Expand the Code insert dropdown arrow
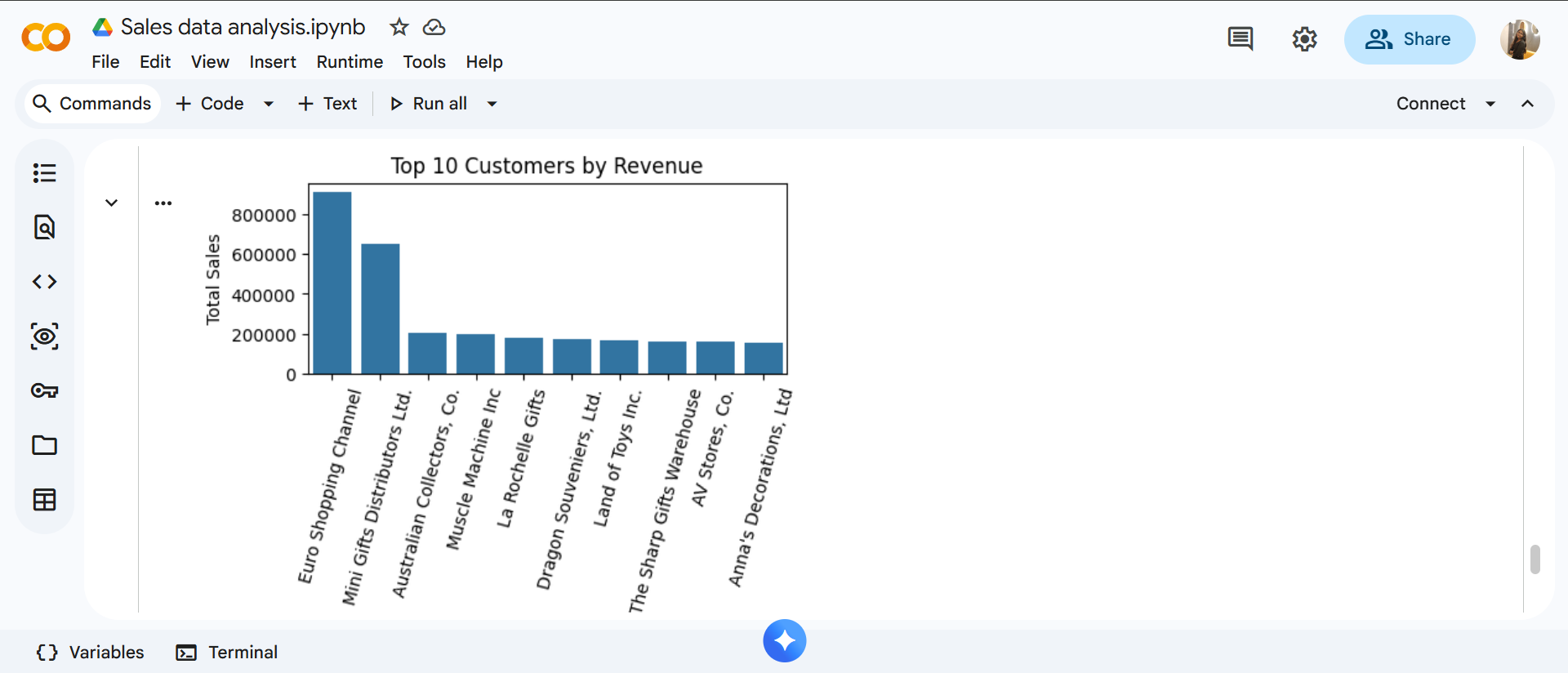Image resolution: width=1568 pixels, height=673 pixels. click(268, 104)
